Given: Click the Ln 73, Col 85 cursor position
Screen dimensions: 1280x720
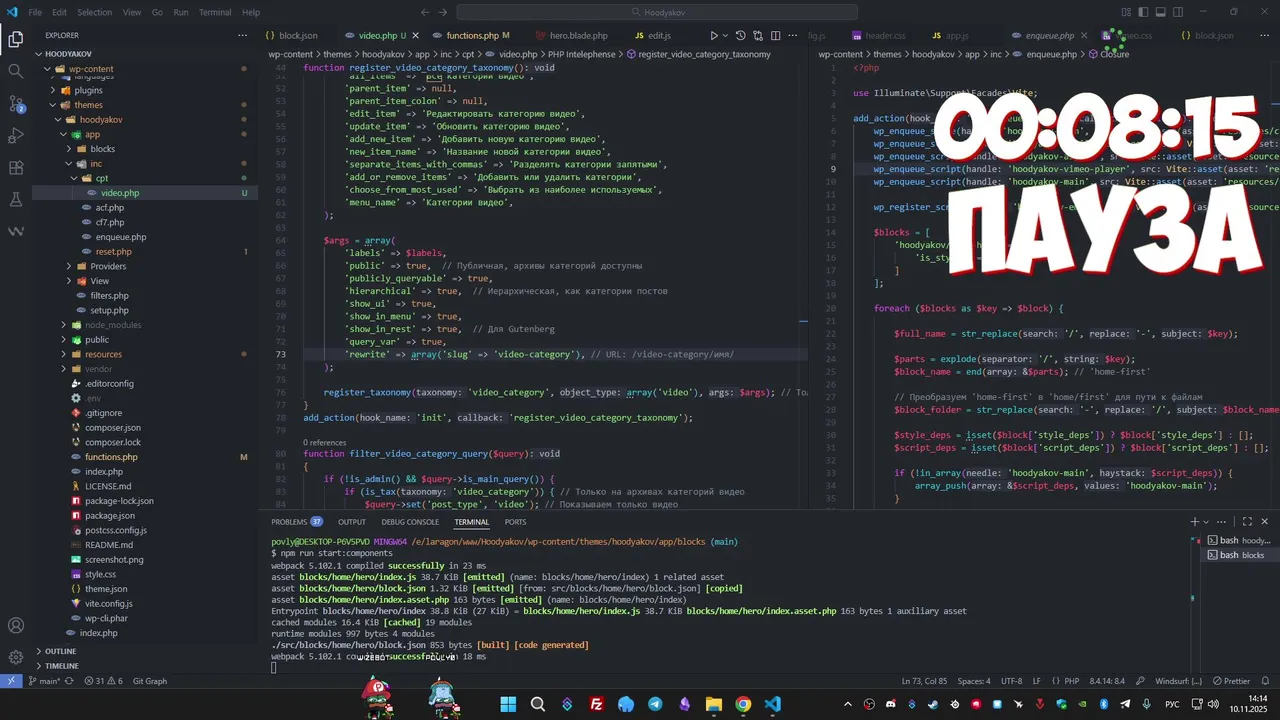Looking at the screenshot, I should 925,681.
